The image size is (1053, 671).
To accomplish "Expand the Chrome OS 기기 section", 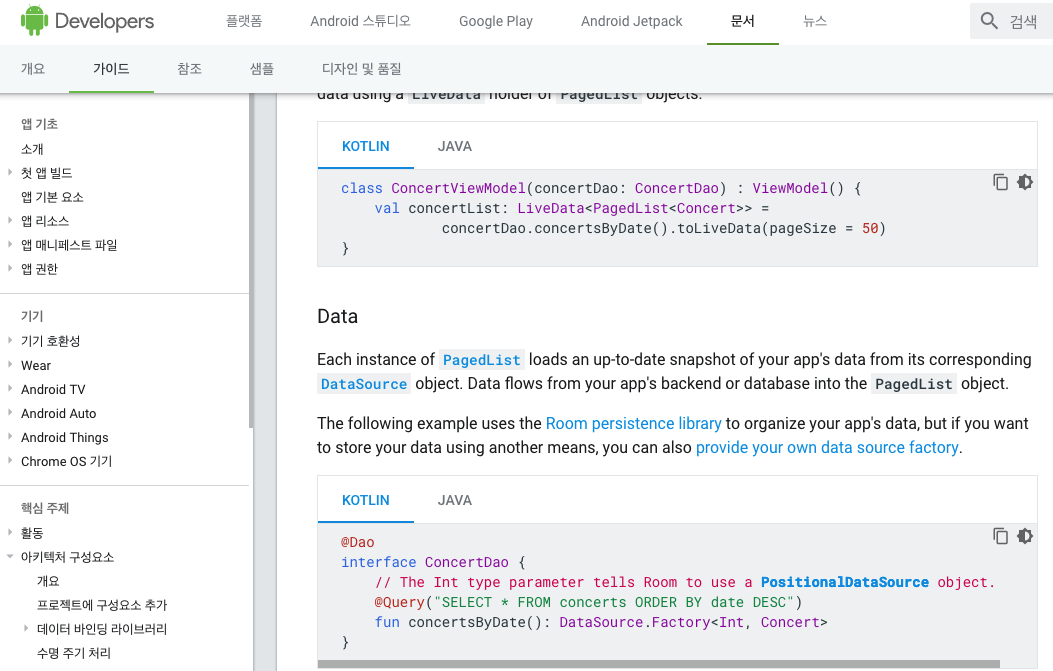I will tap(10, 461).
